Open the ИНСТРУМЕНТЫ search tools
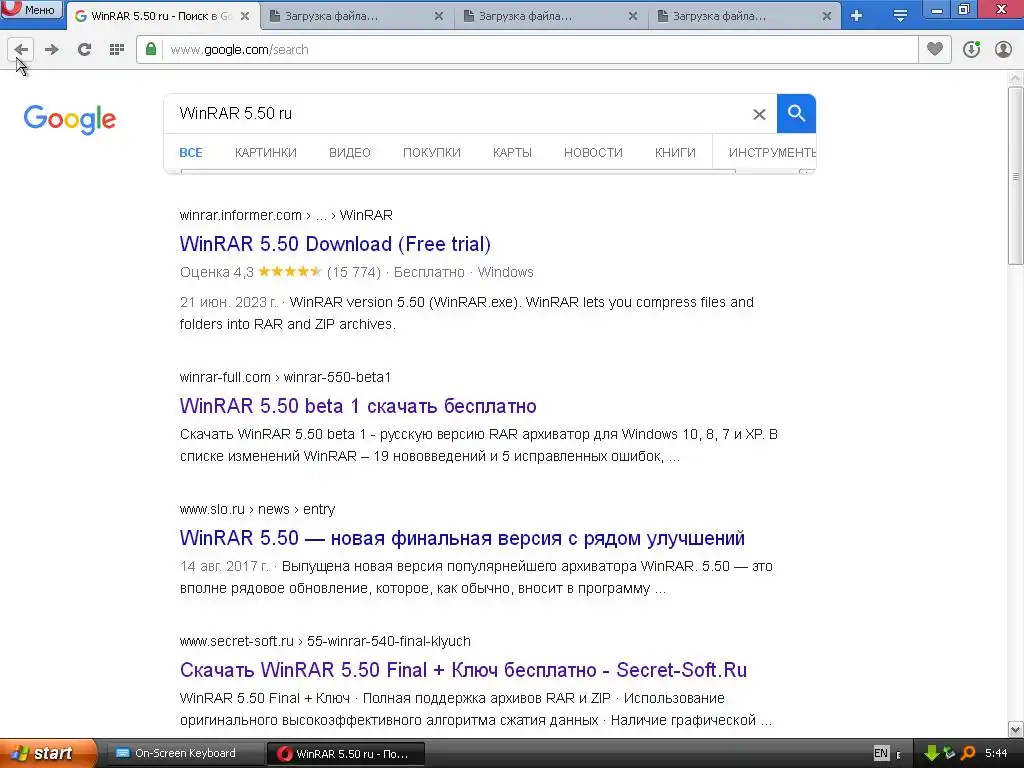Screen dimensions: 1024x768 (772, 153)
